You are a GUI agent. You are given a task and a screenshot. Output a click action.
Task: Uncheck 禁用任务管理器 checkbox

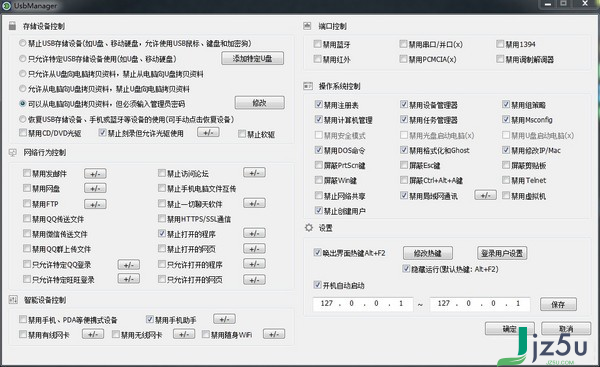point(404,119)
